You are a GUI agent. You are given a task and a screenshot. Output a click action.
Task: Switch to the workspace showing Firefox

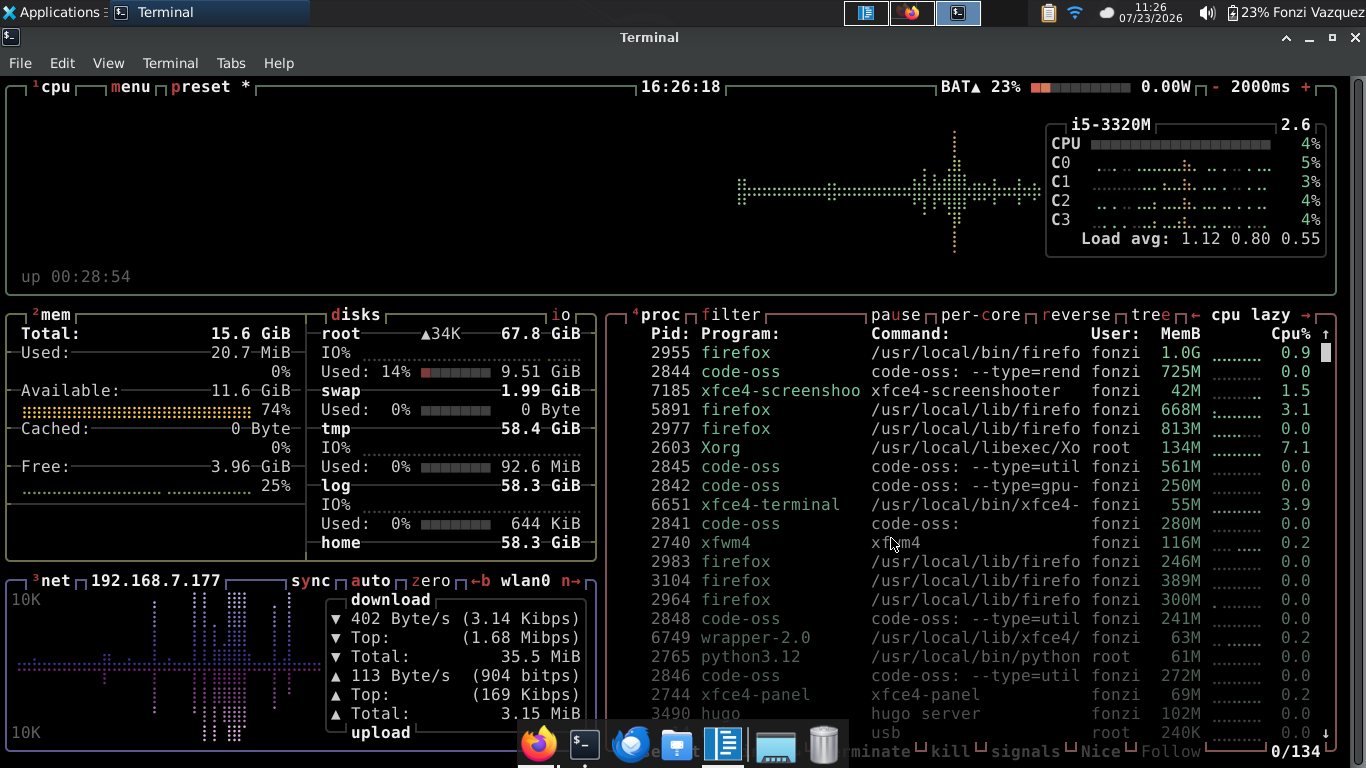(x=912, y=13)
